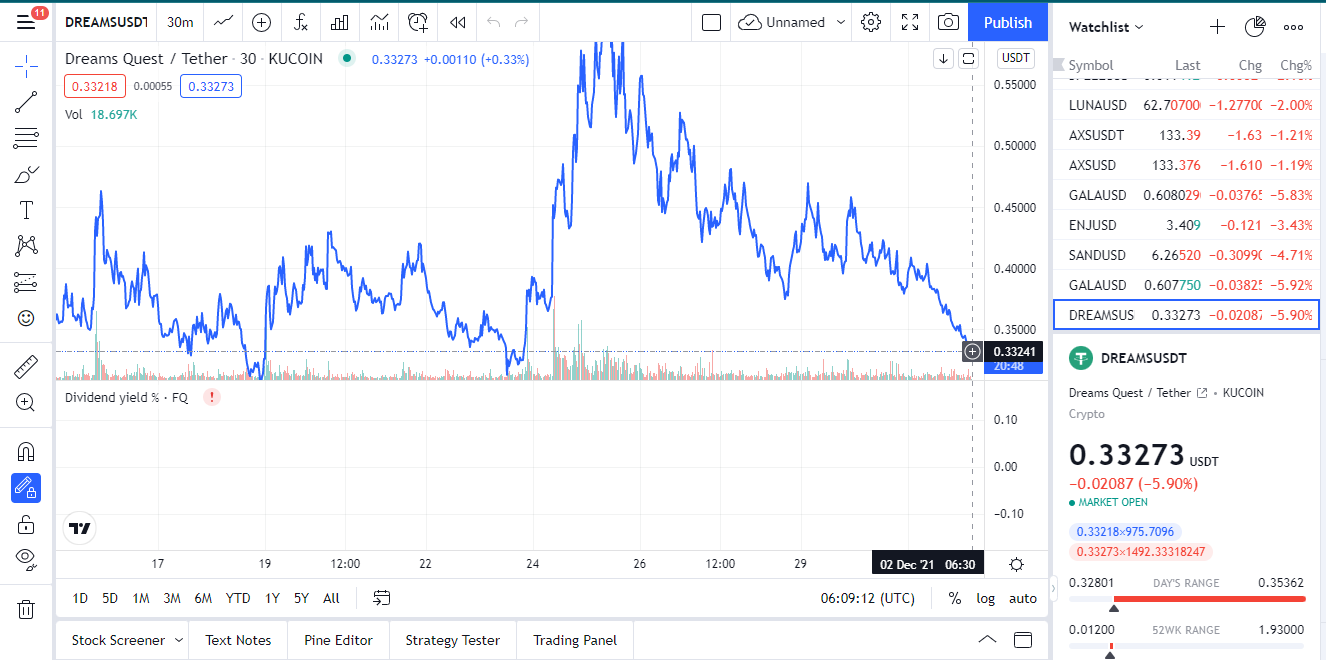Select the crosshair cursor tool
Screen dimensions: 1326x660
pyautogui.click(x=26, y=67)
